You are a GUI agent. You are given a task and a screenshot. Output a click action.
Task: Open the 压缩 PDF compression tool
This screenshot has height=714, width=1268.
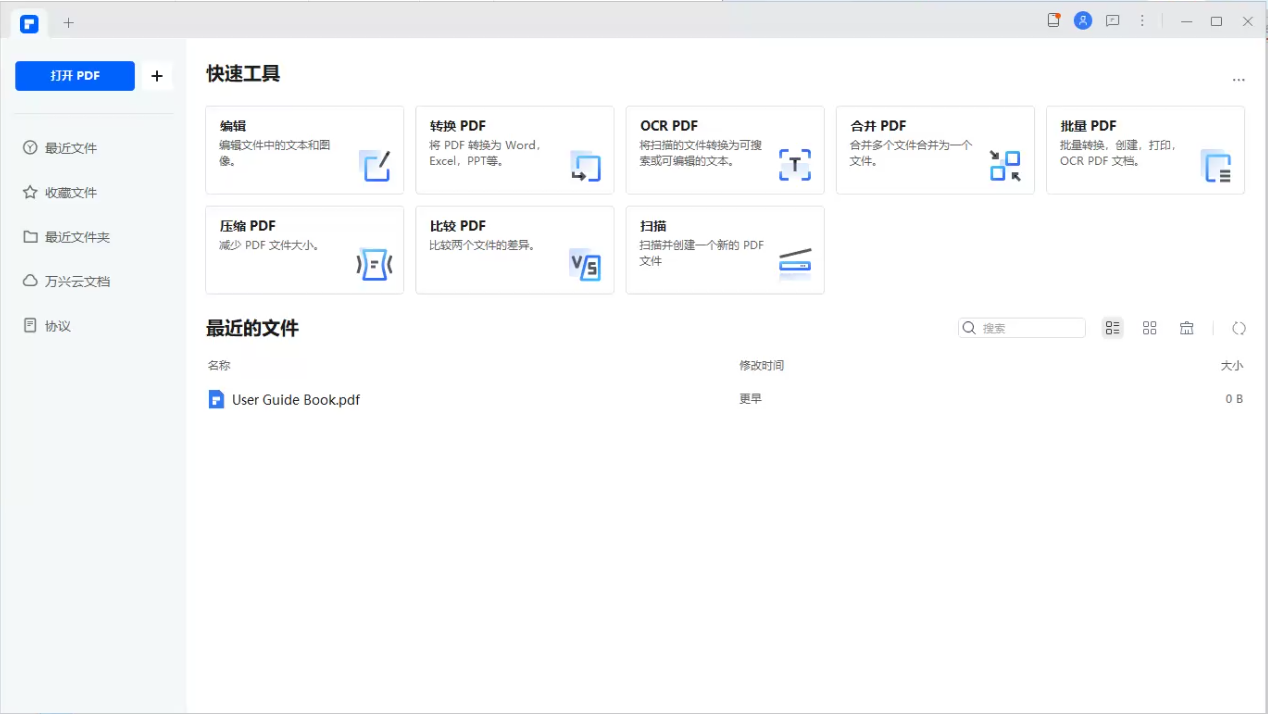pos(304,250)
